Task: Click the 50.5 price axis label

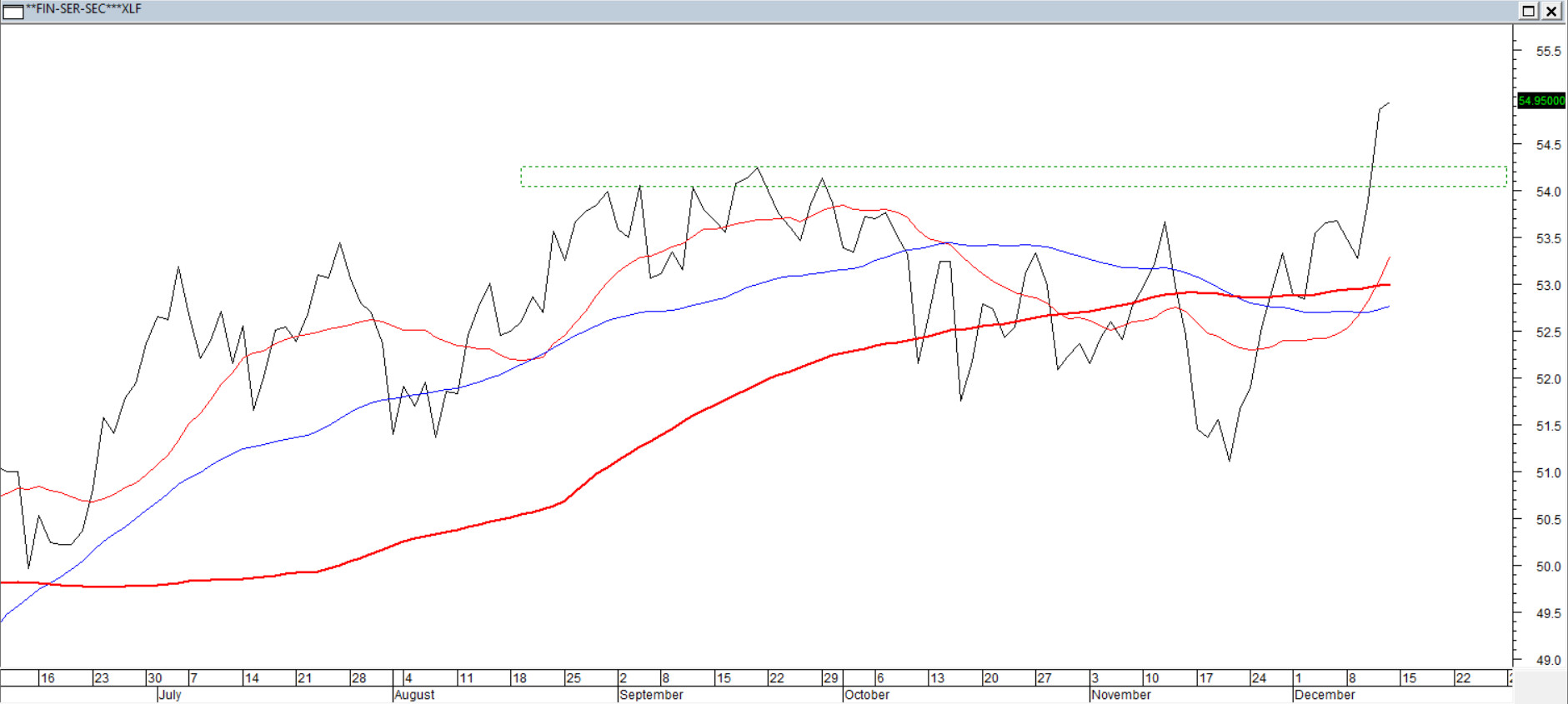Action: click(1548, 520)
